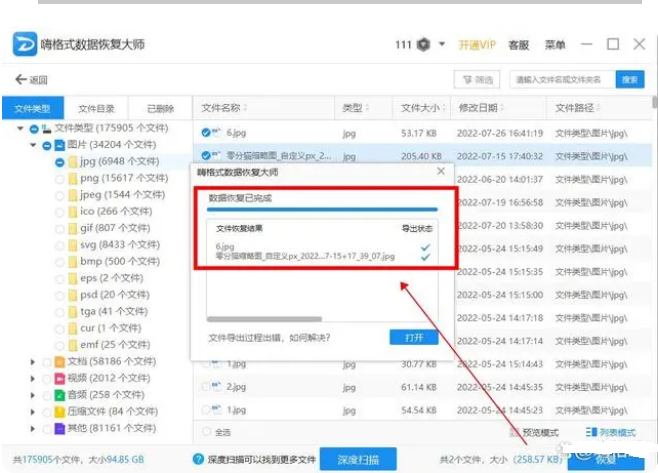
Task: Open the 菜单 menu in title bar
Action: [555, 45]
